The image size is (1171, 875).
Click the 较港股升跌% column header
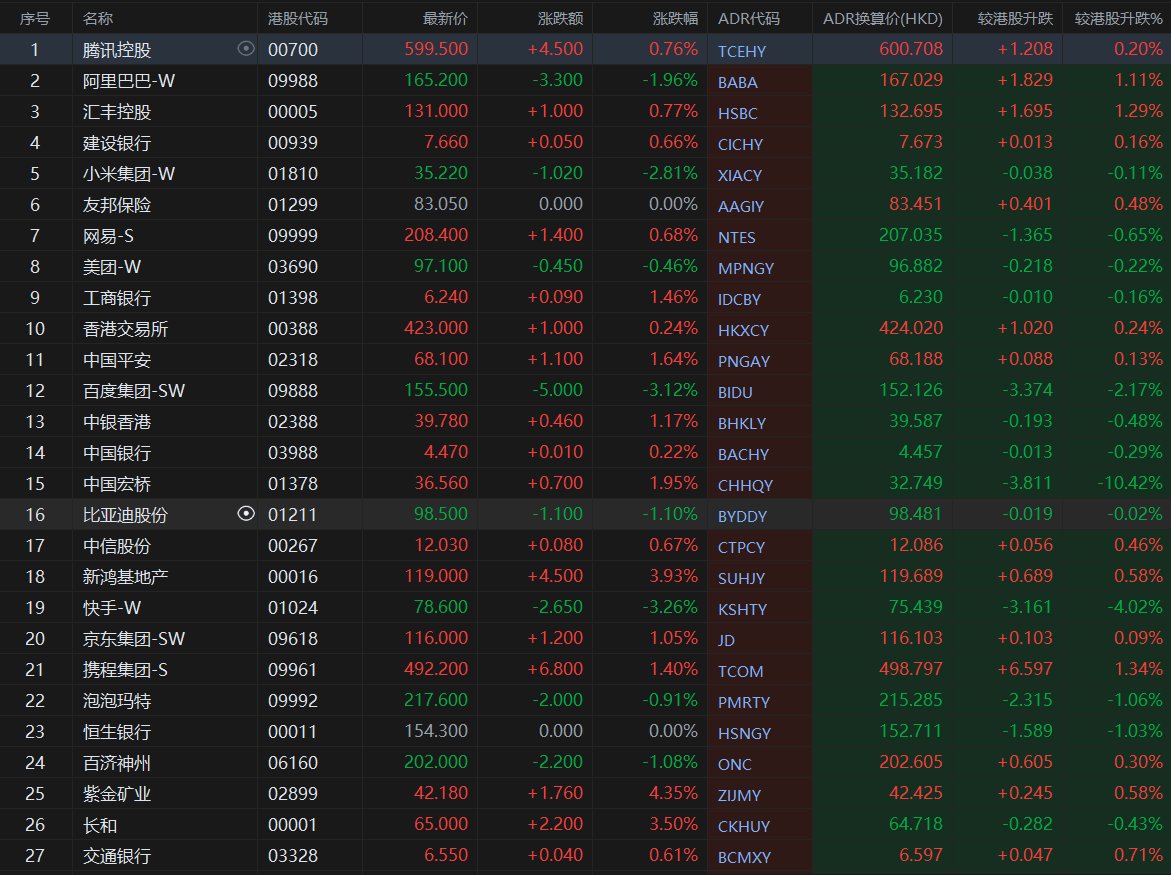[x=1119, y=18]
